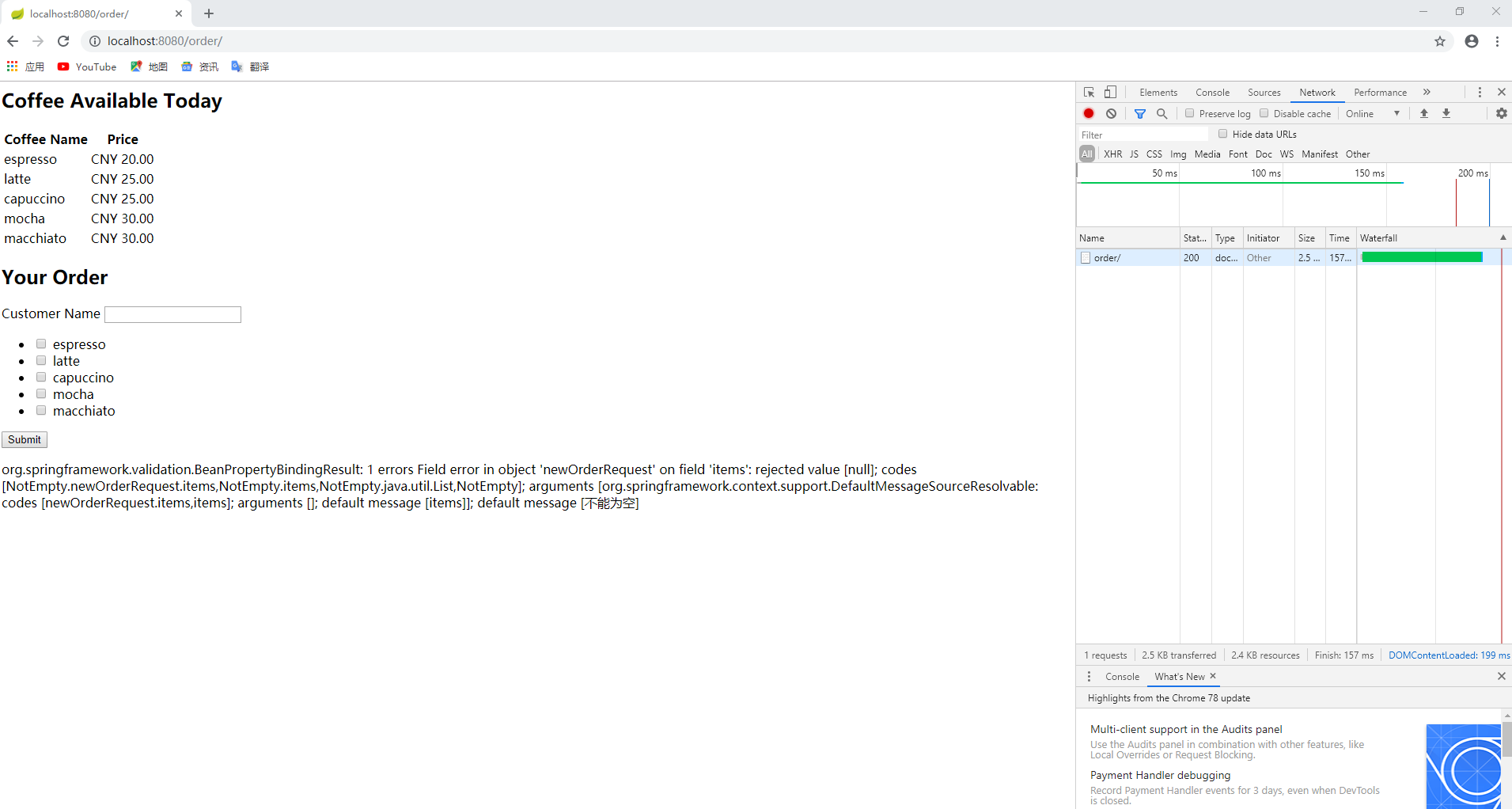Export HAR file download arrow

coord(1446,113)
